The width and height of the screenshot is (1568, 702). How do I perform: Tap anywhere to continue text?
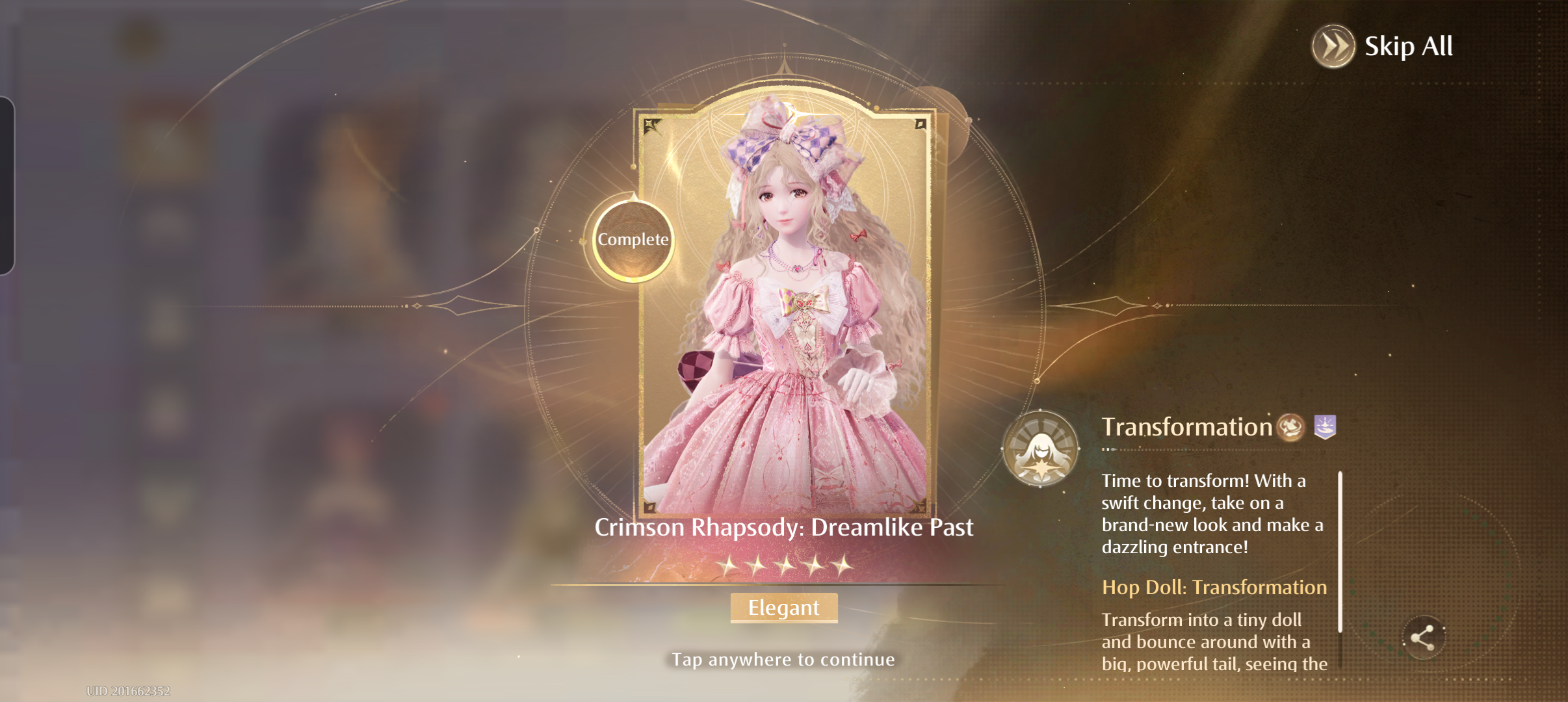(x=784, y=660)
